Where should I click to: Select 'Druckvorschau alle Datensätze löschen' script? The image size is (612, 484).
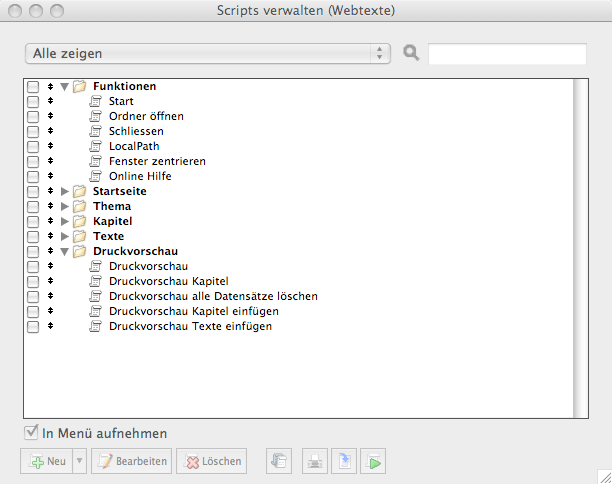(x=213, y=296)
